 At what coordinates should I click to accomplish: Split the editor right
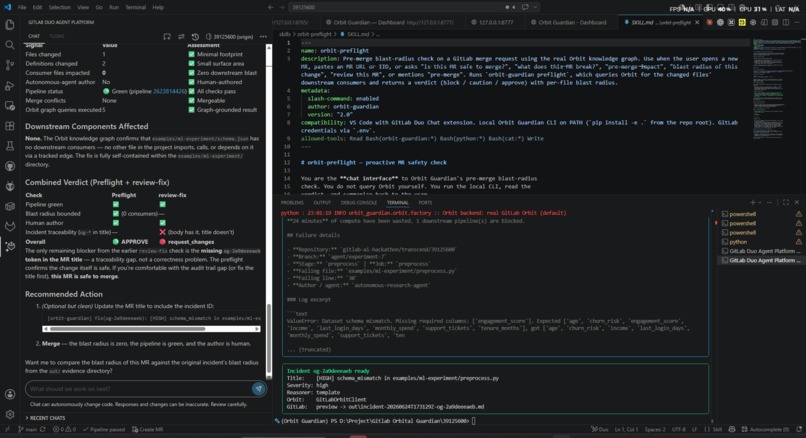(x=786, y=22)
